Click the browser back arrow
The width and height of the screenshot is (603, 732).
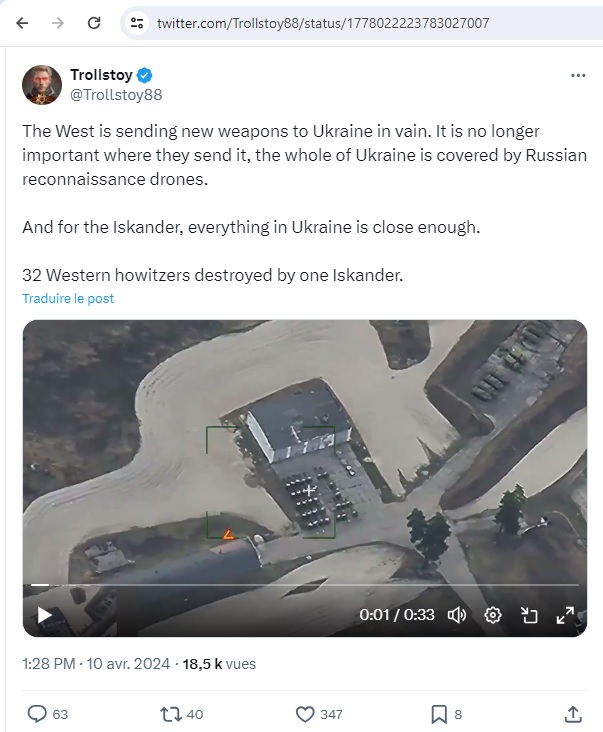click(22, 23)
